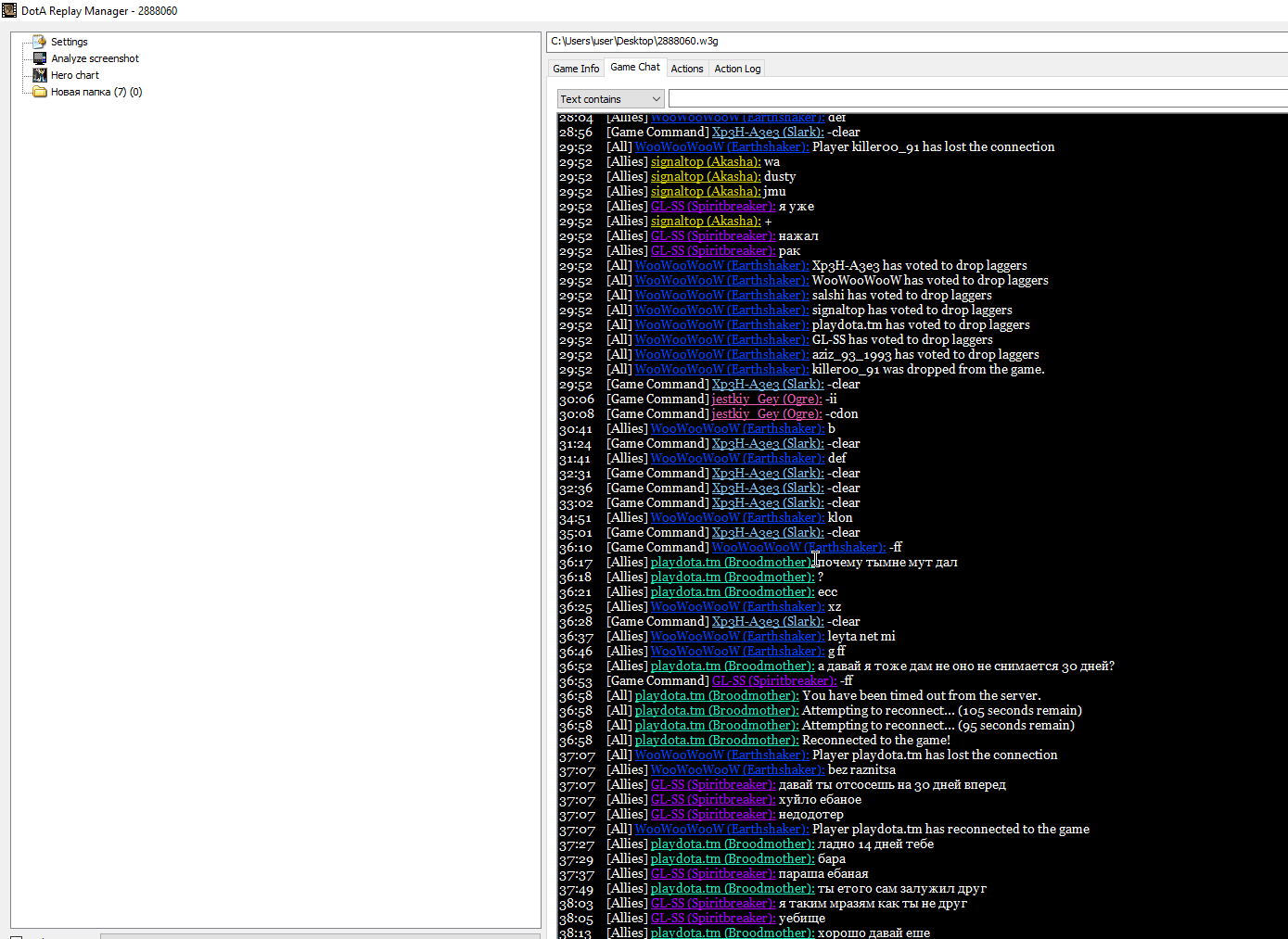This screenshot has width=1288, height=939.
Task: Open the Actions tab
Action: 687,69
